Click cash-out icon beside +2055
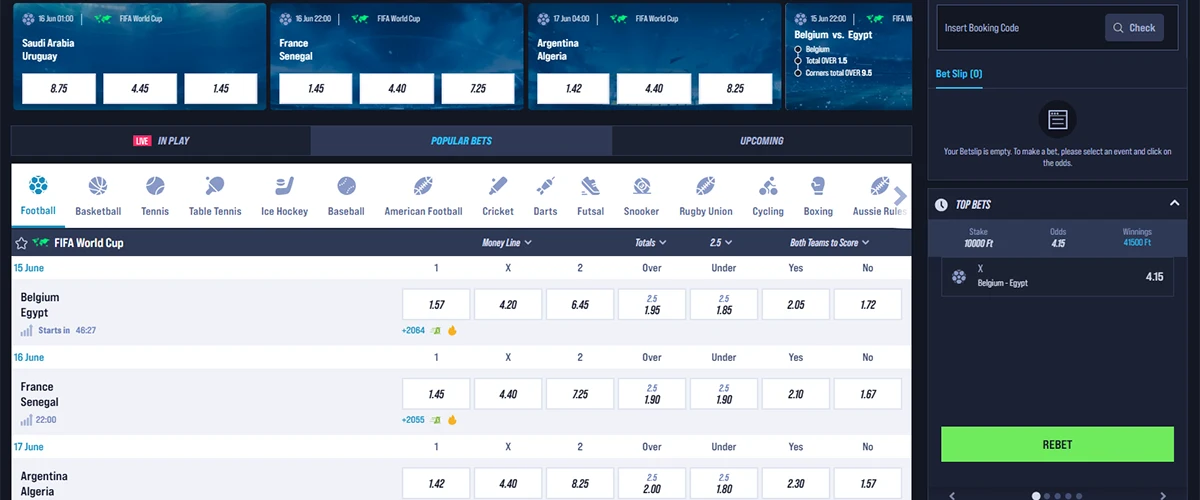 (x=436, y=420)
